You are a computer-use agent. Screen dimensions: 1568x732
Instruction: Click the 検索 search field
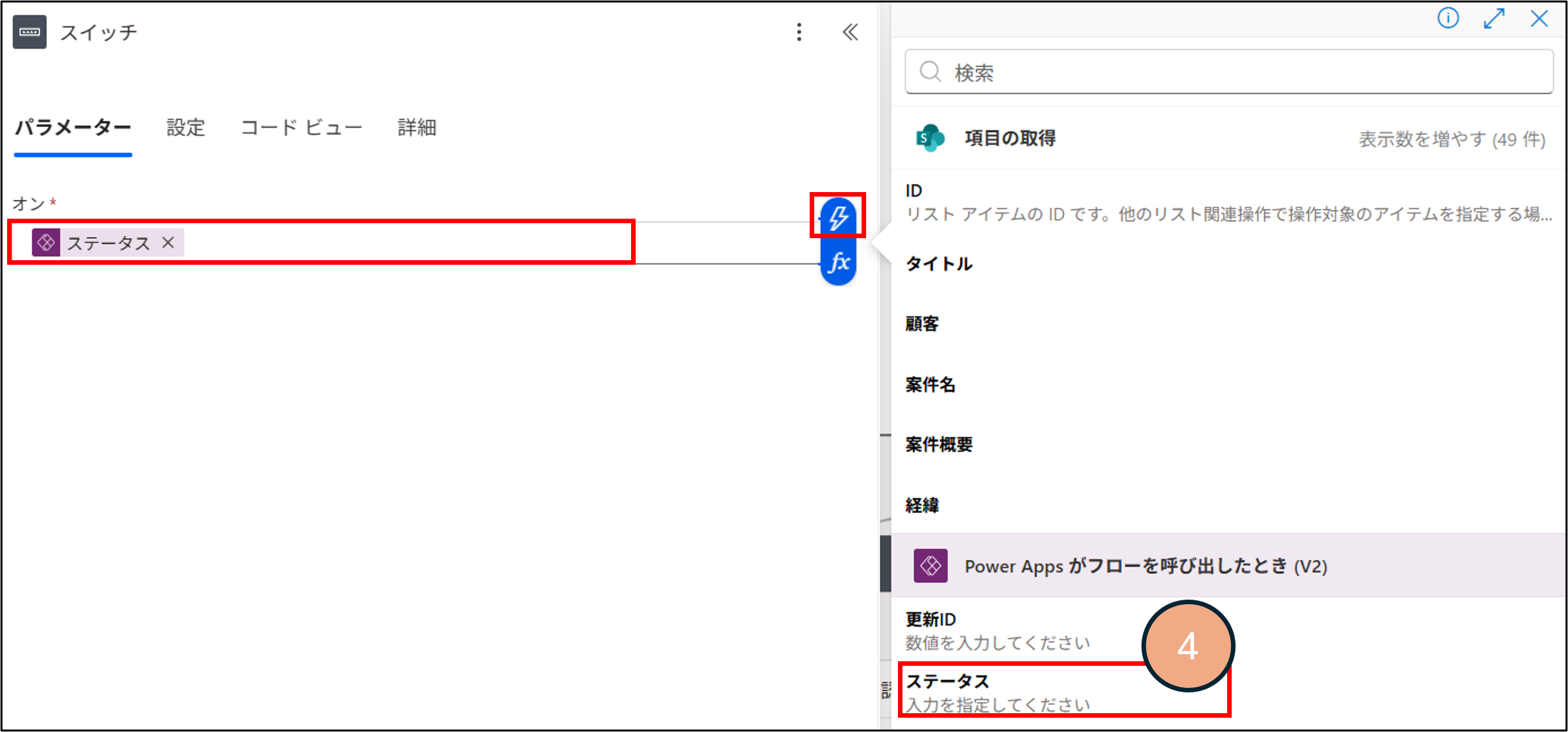click(x=1228, y=72)
